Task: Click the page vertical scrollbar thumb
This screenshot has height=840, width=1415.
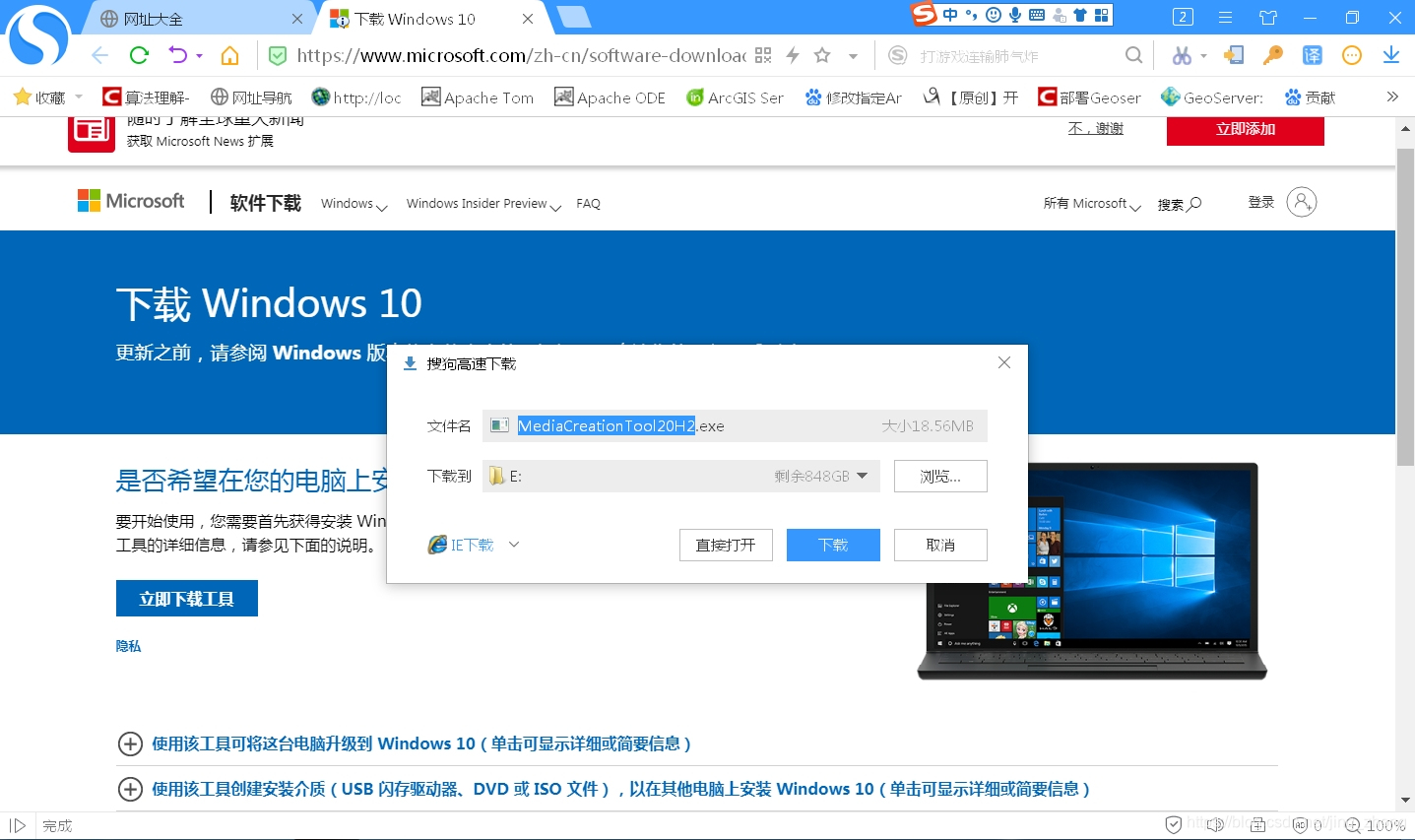Action: 1405,306
